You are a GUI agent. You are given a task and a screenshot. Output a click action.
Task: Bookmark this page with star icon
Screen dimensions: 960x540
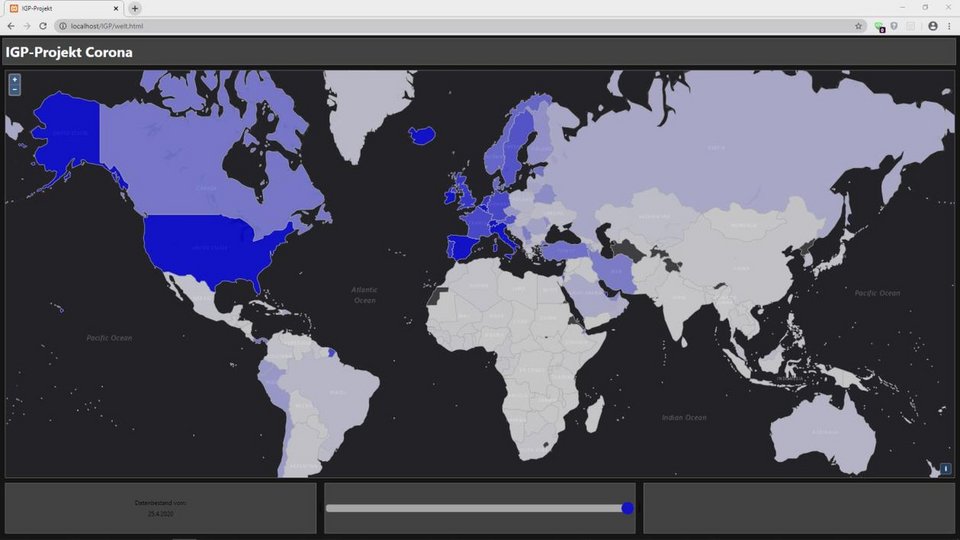tap(858, 26)
